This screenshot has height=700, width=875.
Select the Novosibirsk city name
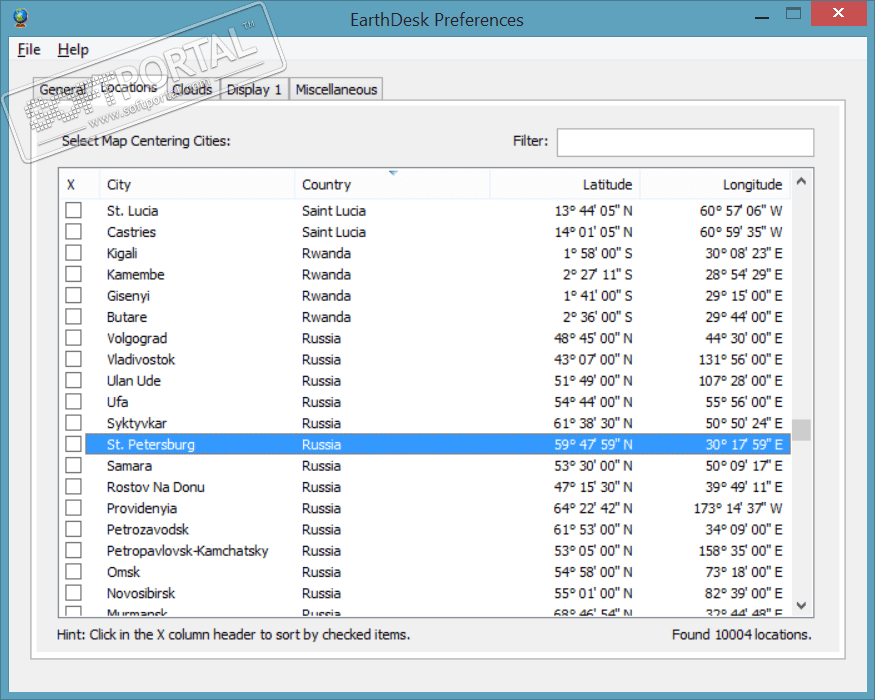[x=141, y=593]
